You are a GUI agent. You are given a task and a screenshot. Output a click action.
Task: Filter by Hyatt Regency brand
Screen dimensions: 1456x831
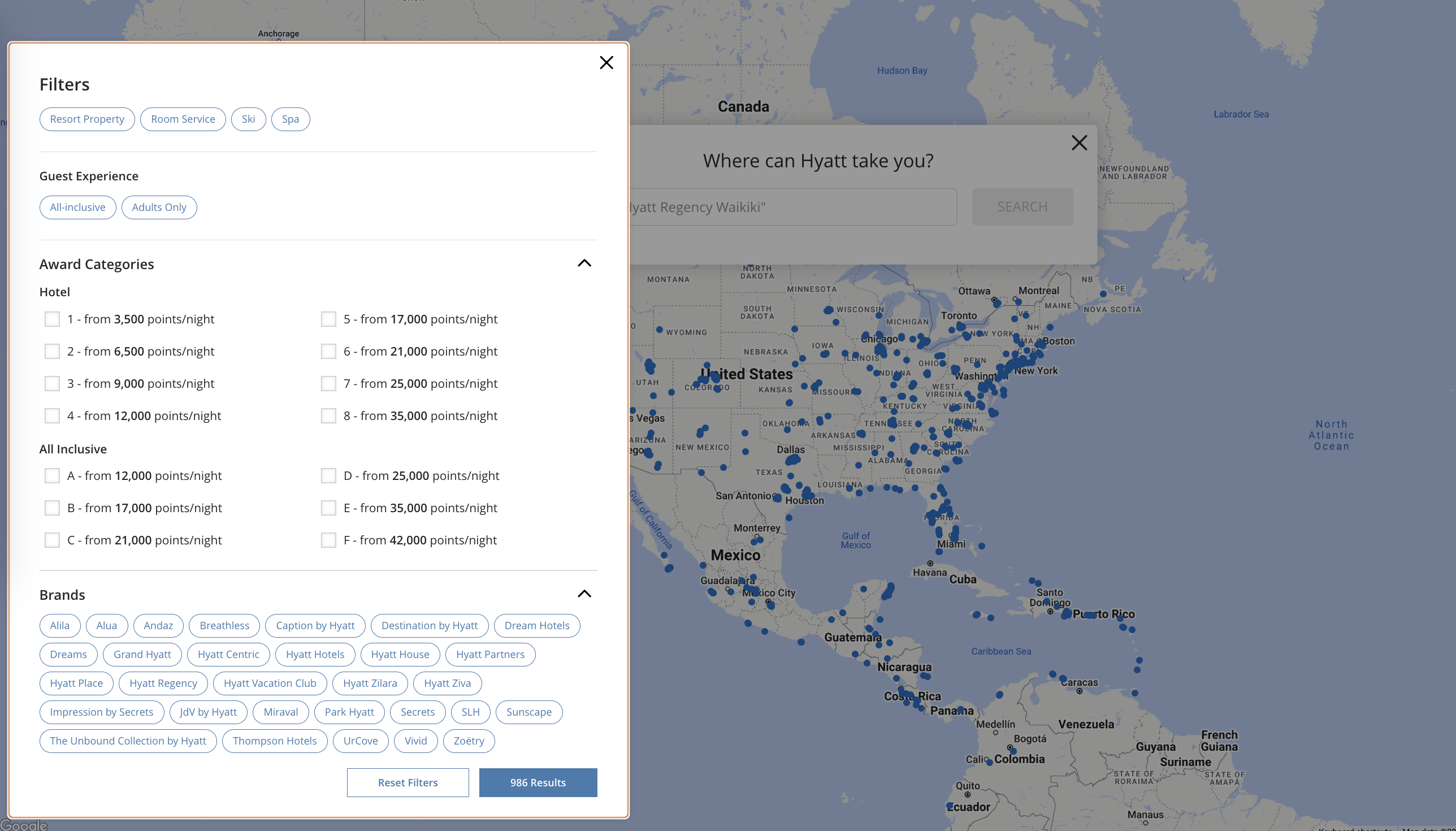[163, 683]
